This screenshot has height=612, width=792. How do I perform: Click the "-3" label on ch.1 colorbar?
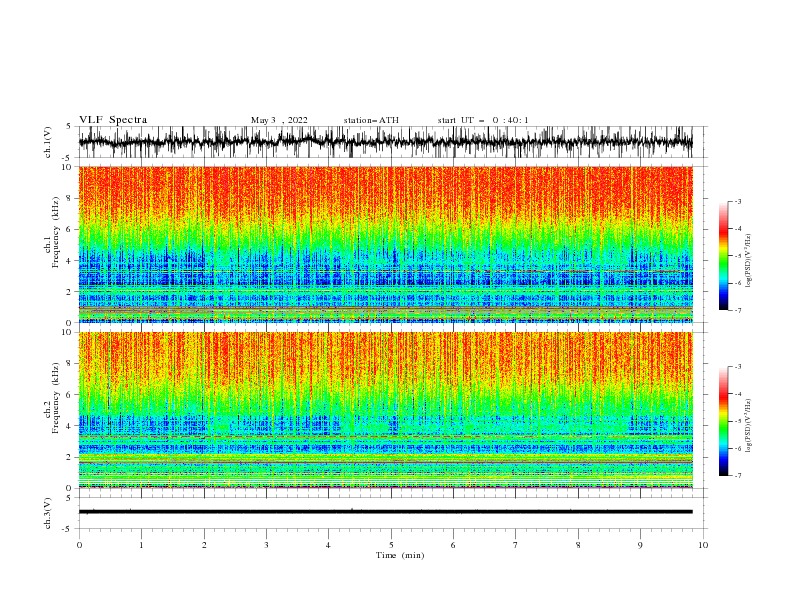click(738, 201)
